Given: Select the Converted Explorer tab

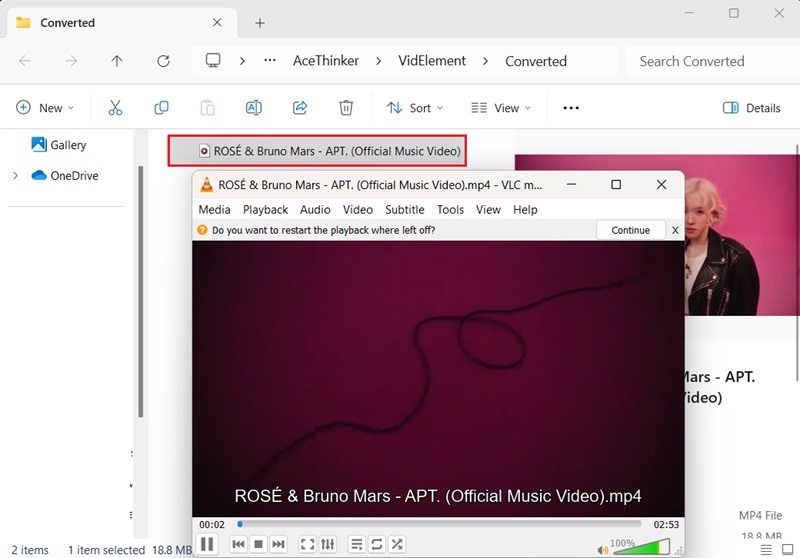Looking at the screenshot, I should [121, 22].
